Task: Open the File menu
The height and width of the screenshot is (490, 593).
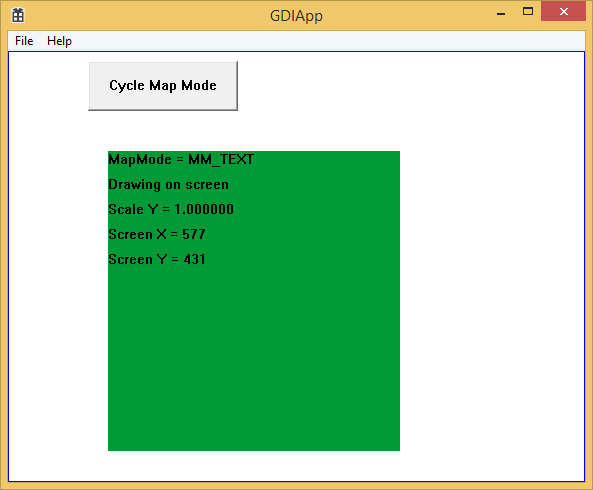Action: coord(24,41)
